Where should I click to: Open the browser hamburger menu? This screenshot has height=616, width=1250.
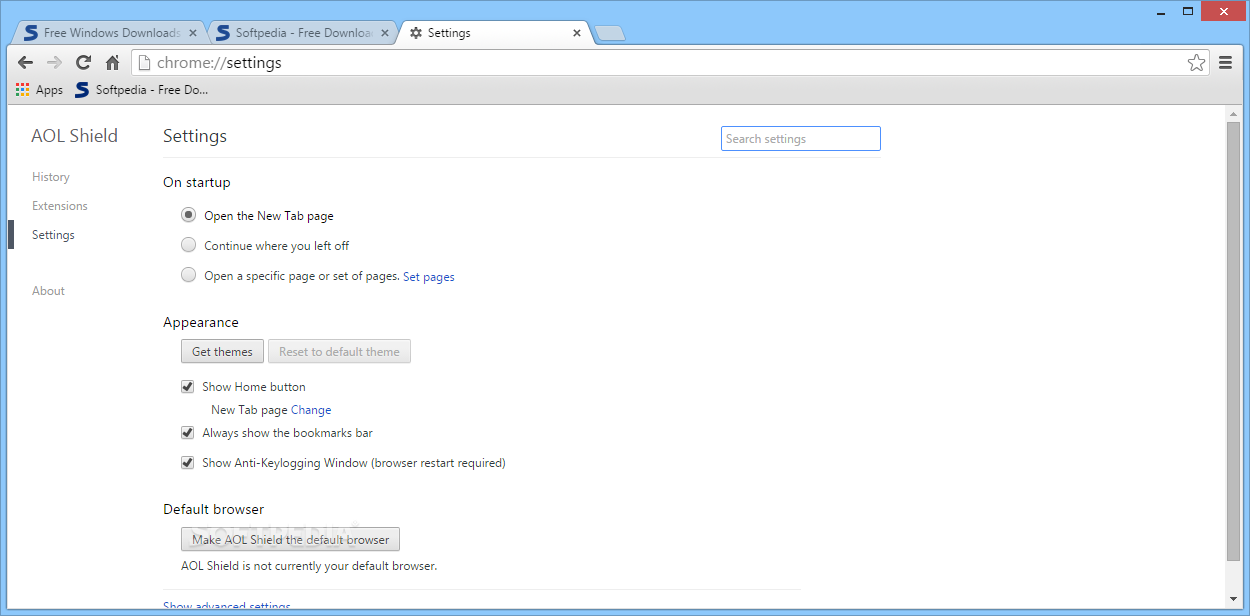coord(1226,63)
